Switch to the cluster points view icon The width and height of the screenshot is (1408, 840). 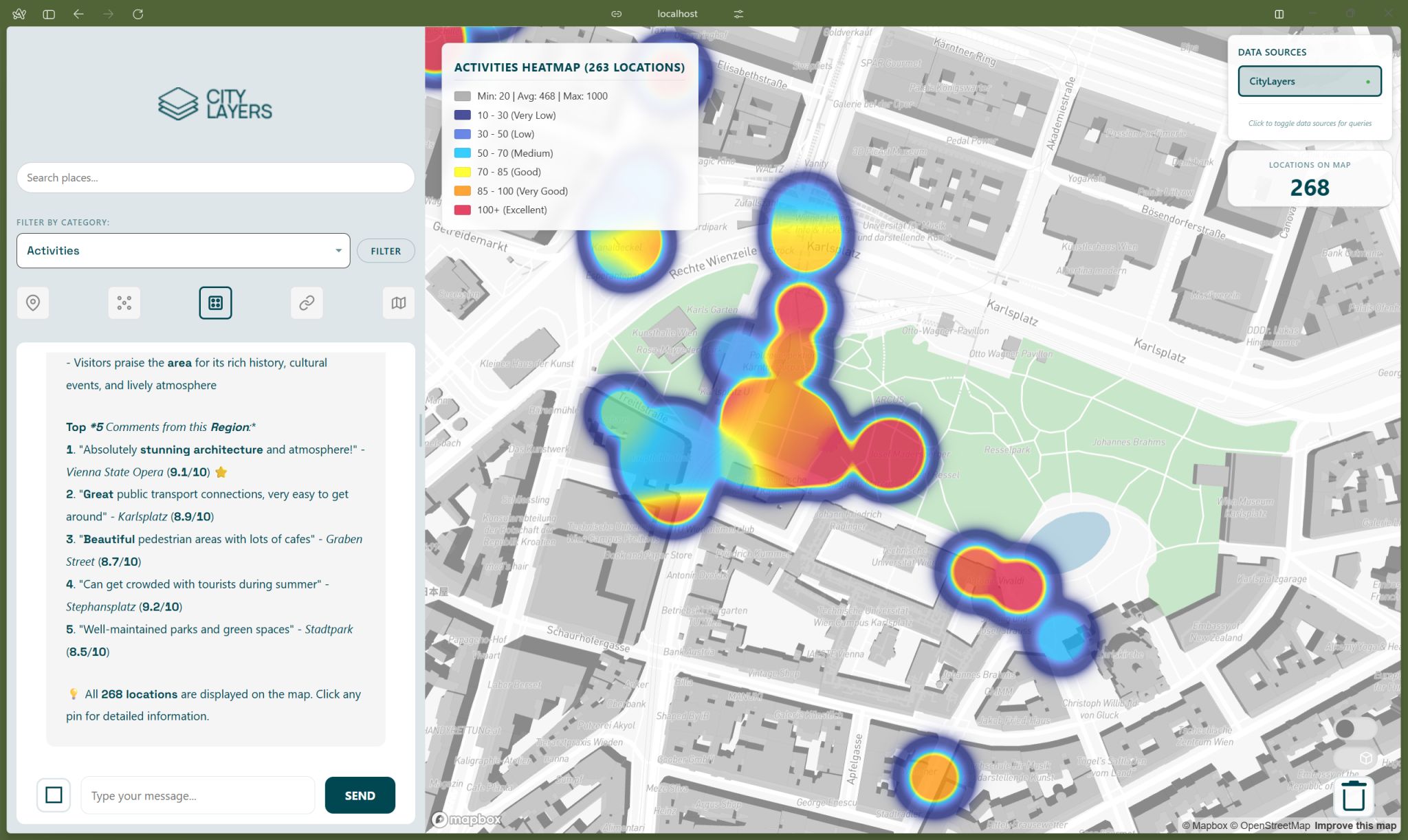point(124,302)
